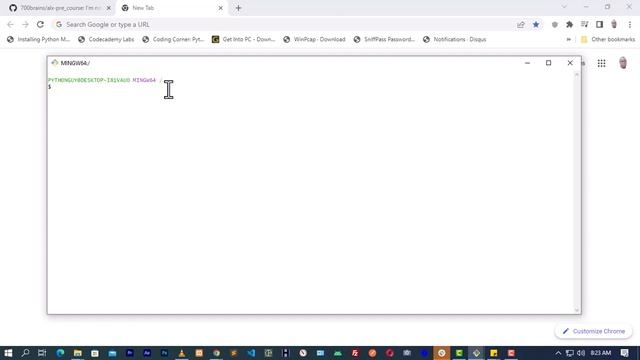Open the Google account avatar on page
The image size is (640, 360).
(623, 63)
